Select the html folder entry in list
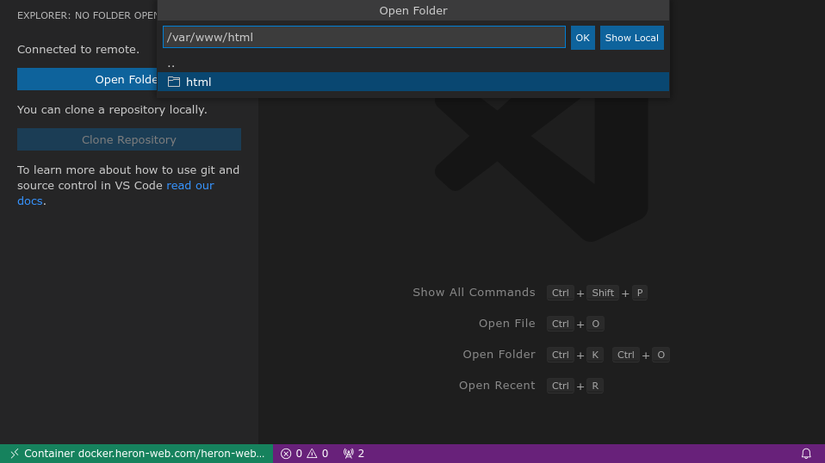Viewport: 825px width, 463px height. [198, 82]
